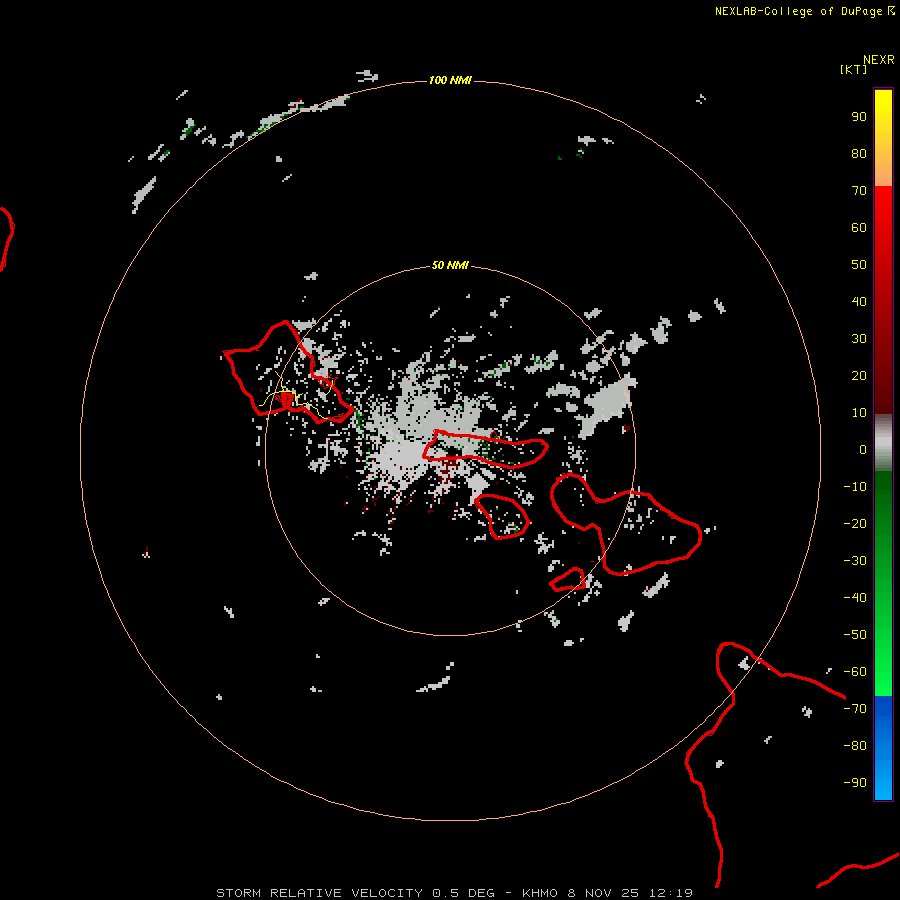The width and height of the screenshot is (900, 900).
Task: Click the -80 knot scale label
Action: click(x=855, y=746)
